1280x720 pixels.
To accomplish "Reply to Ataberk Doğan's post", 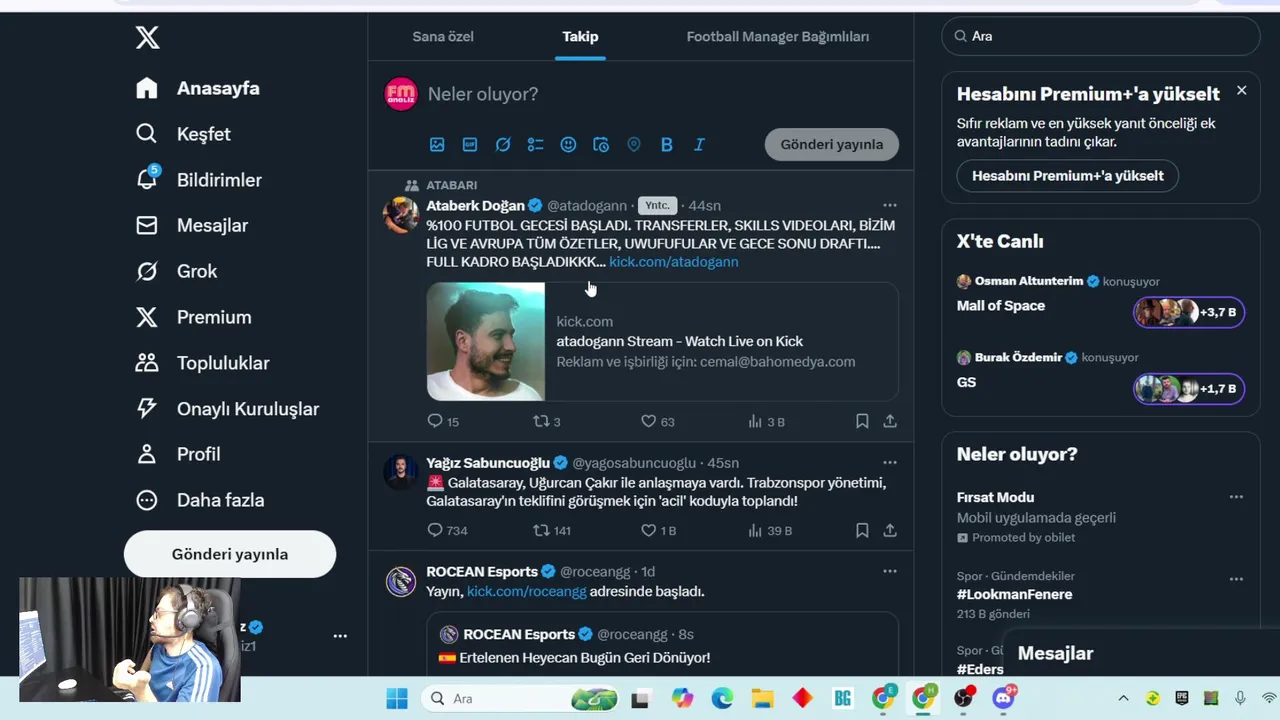I will (443, 421).
